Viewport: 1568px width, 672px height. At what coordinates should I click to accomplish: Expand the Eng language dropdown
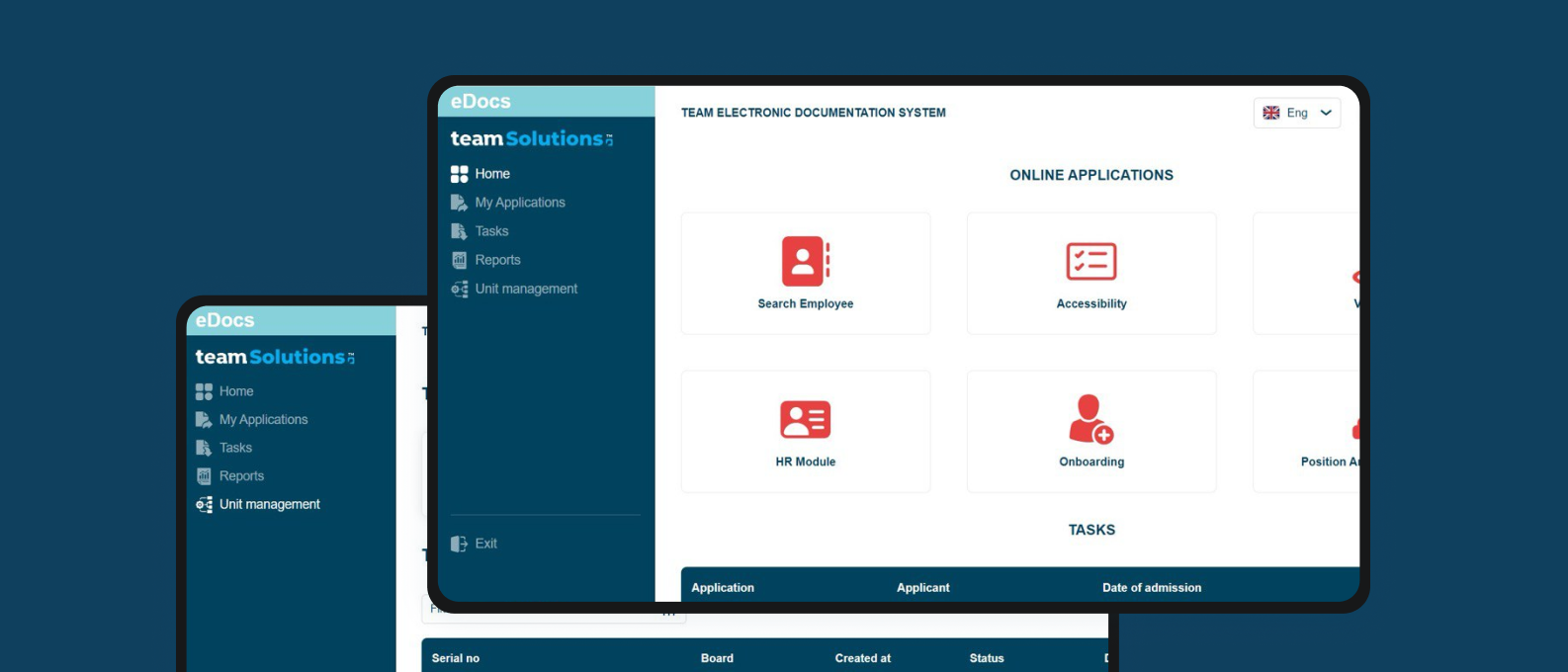[x=1297, y=113]
